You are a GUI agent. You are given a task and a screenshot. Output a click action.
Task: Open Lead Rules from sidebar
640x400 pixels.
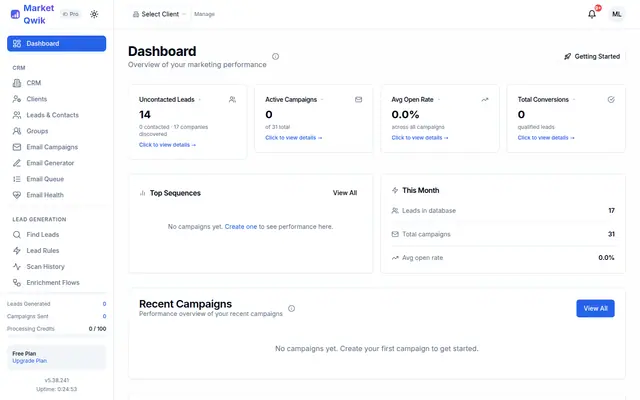[x=56, y=251]
